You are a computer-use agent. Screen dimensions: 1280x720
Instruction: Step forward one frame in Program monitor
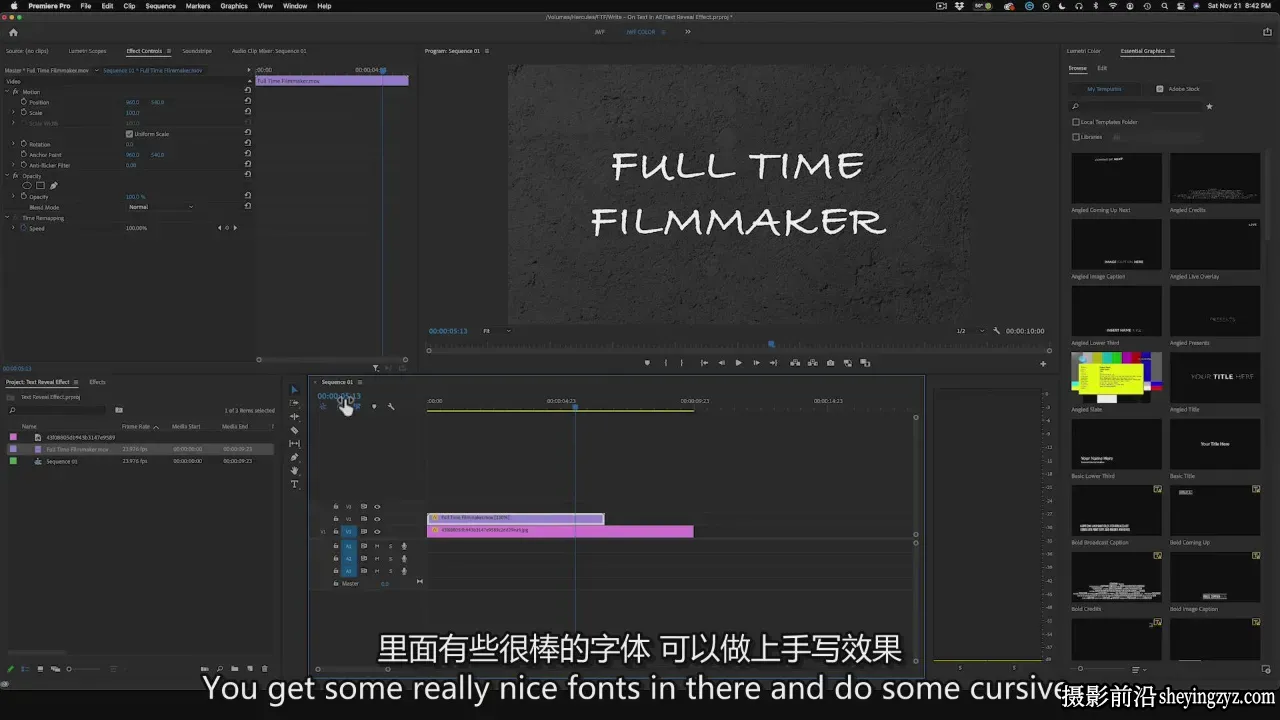click(x=756, y=363)
